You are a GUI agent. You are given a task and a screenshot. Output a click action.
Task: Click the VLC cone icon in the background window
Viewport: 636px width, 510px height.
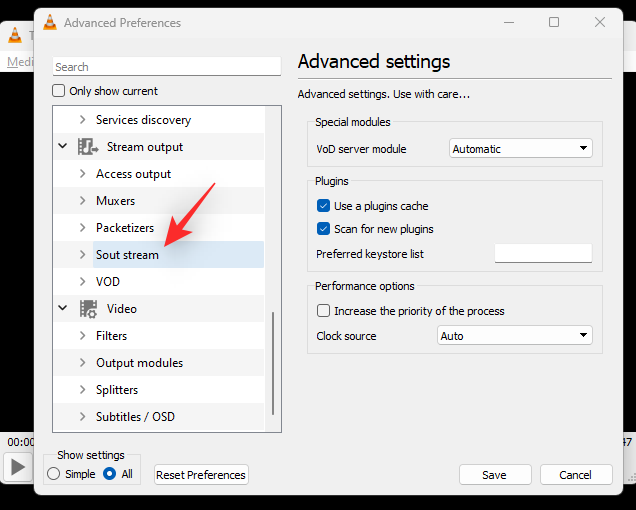pos(15,35)
